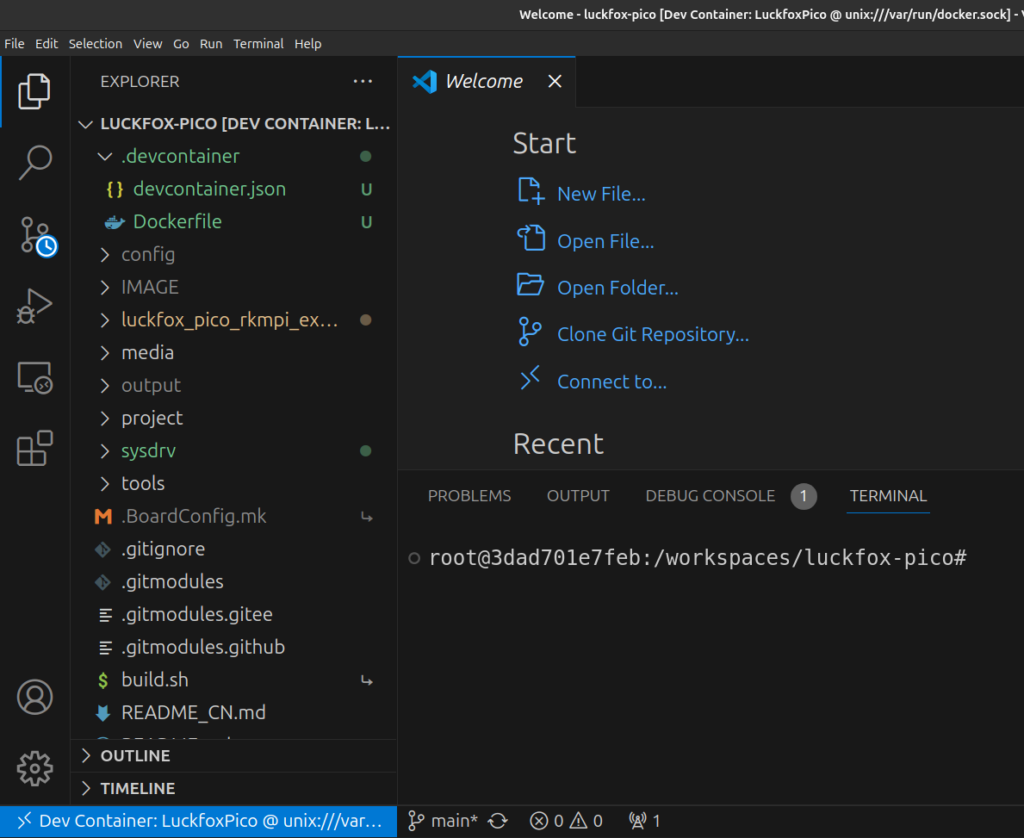Screen dimensions: 1024x838
Task: Click the Open Folder... link
Action: point(617,287)
